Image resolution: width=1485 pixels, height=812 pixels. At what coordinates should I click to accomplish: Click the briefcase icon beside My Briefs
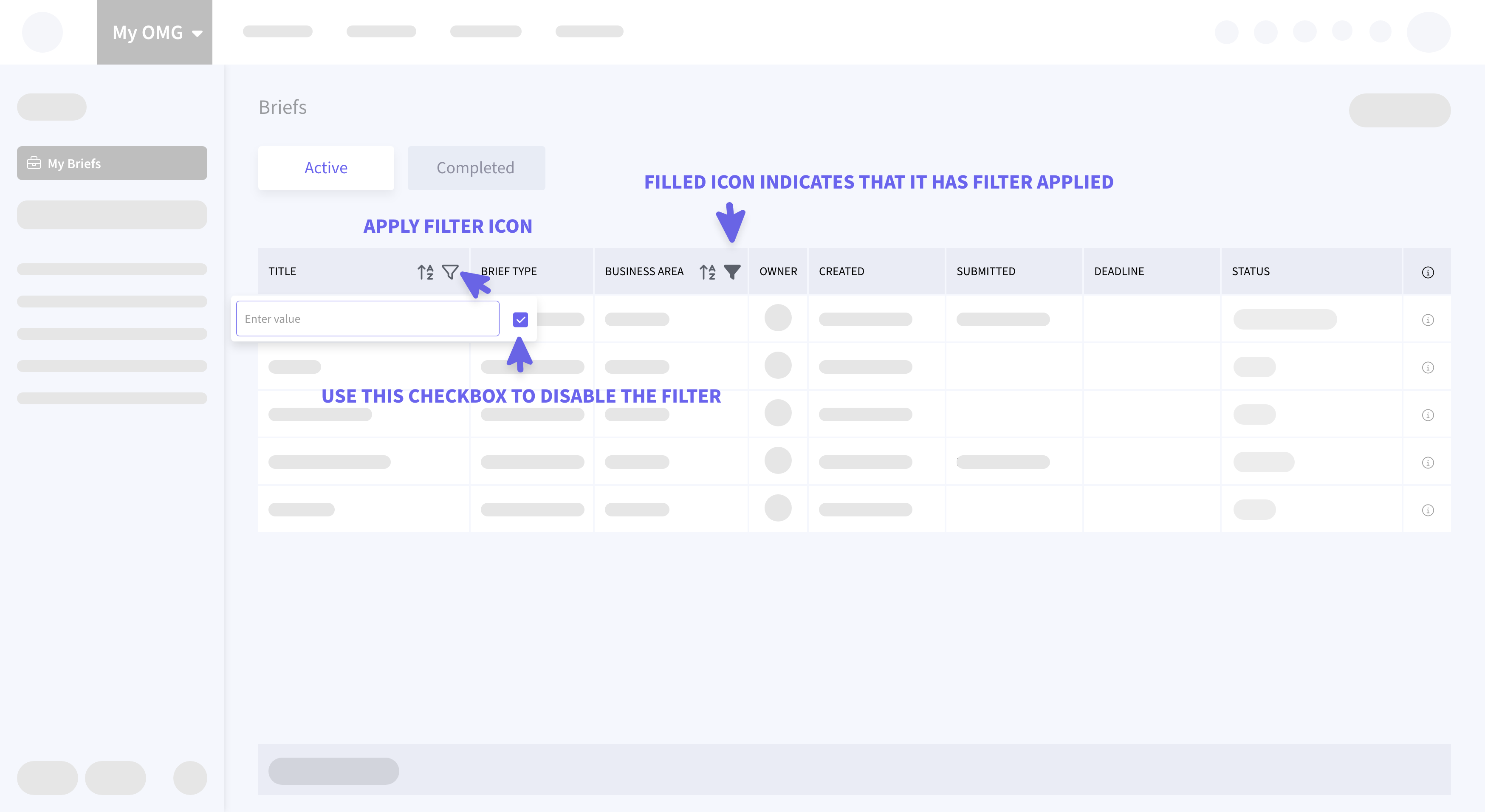pyautogui.click(x=34, y=163)
